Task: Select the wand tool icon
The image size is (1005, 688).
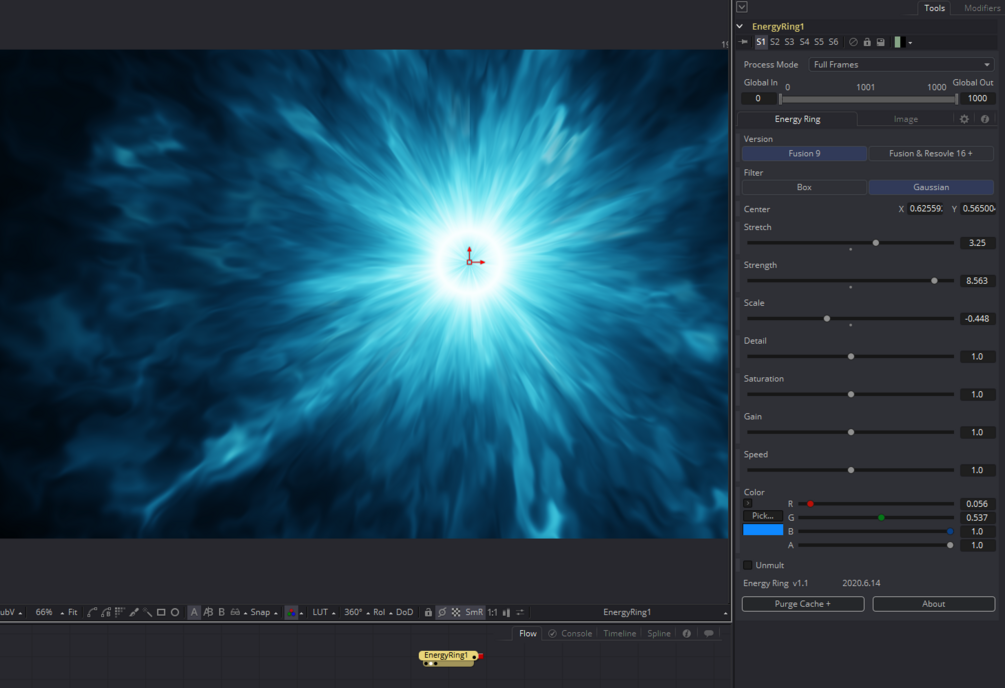Action: pos(147,612)
